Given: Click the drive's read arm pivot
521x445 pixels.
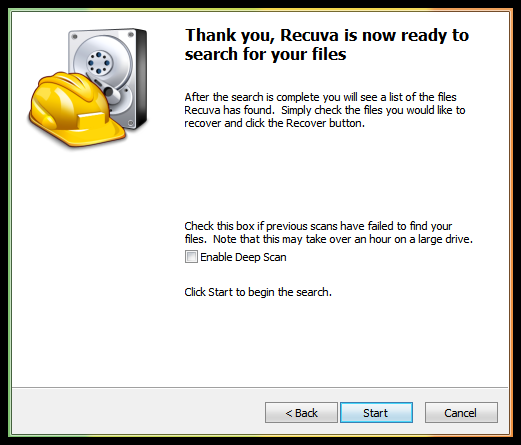Looking at the screenshot, I should click(x=109, y=92).
